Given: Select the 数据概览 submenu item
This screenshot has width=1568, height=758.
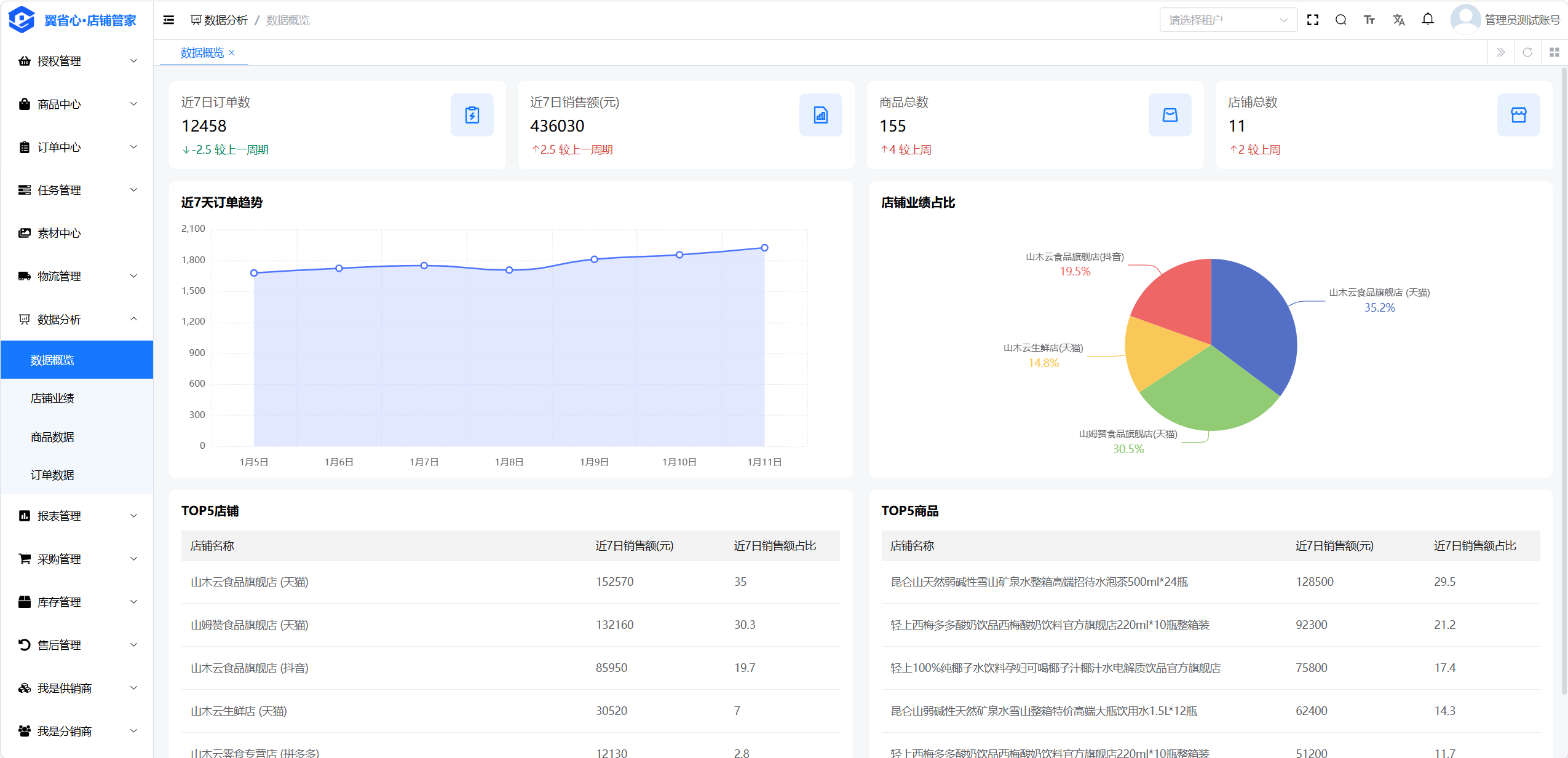Looking at the screenshot, I should click(77, 360).
